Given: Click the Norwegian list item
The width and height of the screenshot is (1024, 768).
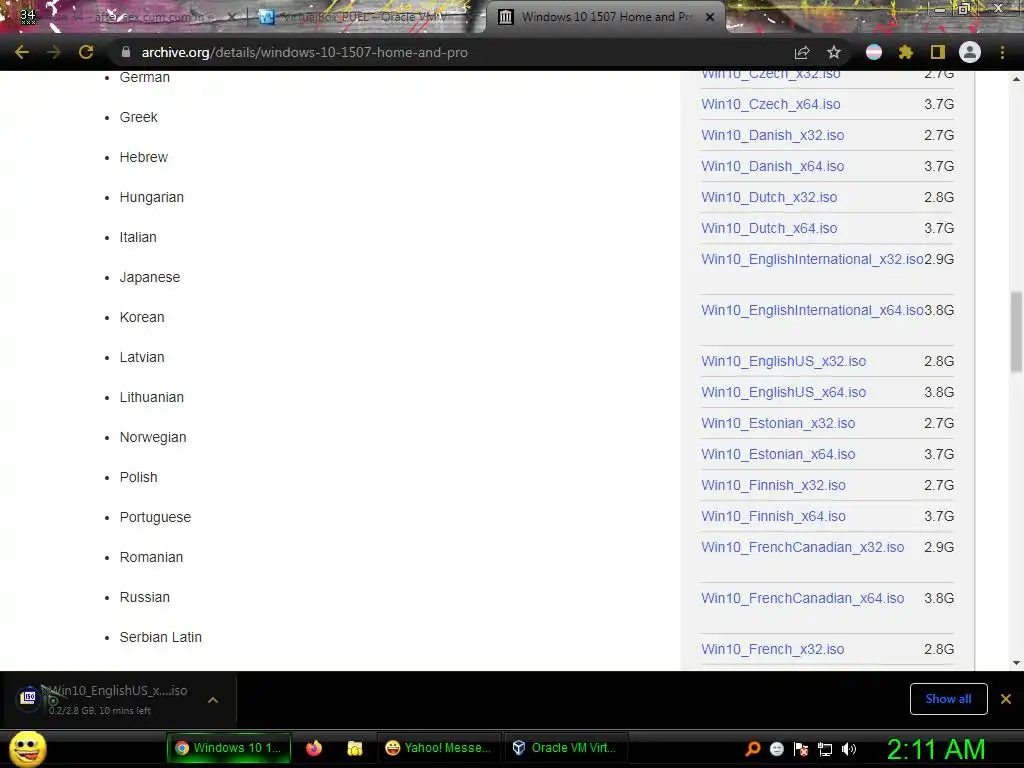Looking at the screenshot, I should tap(153, 438).
